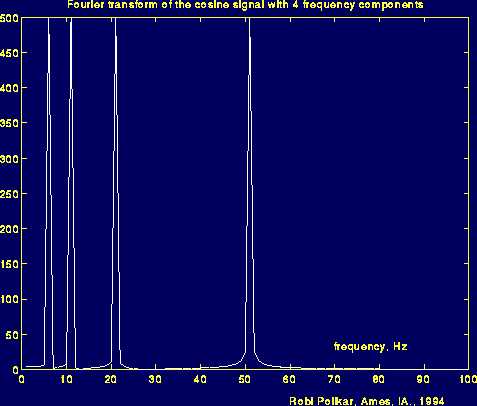Click the y-axis tick label 350
Image resolution: width=477 pixels, height=406 pixels.
pos(9,123)
